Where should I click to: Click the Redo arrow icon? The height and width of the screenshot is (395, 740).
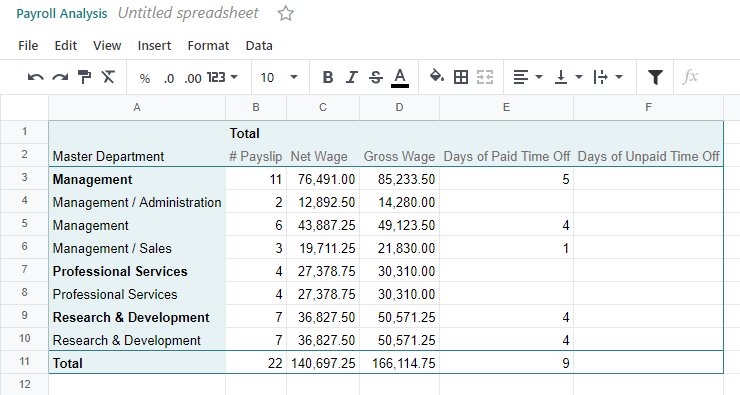point(60,77)
